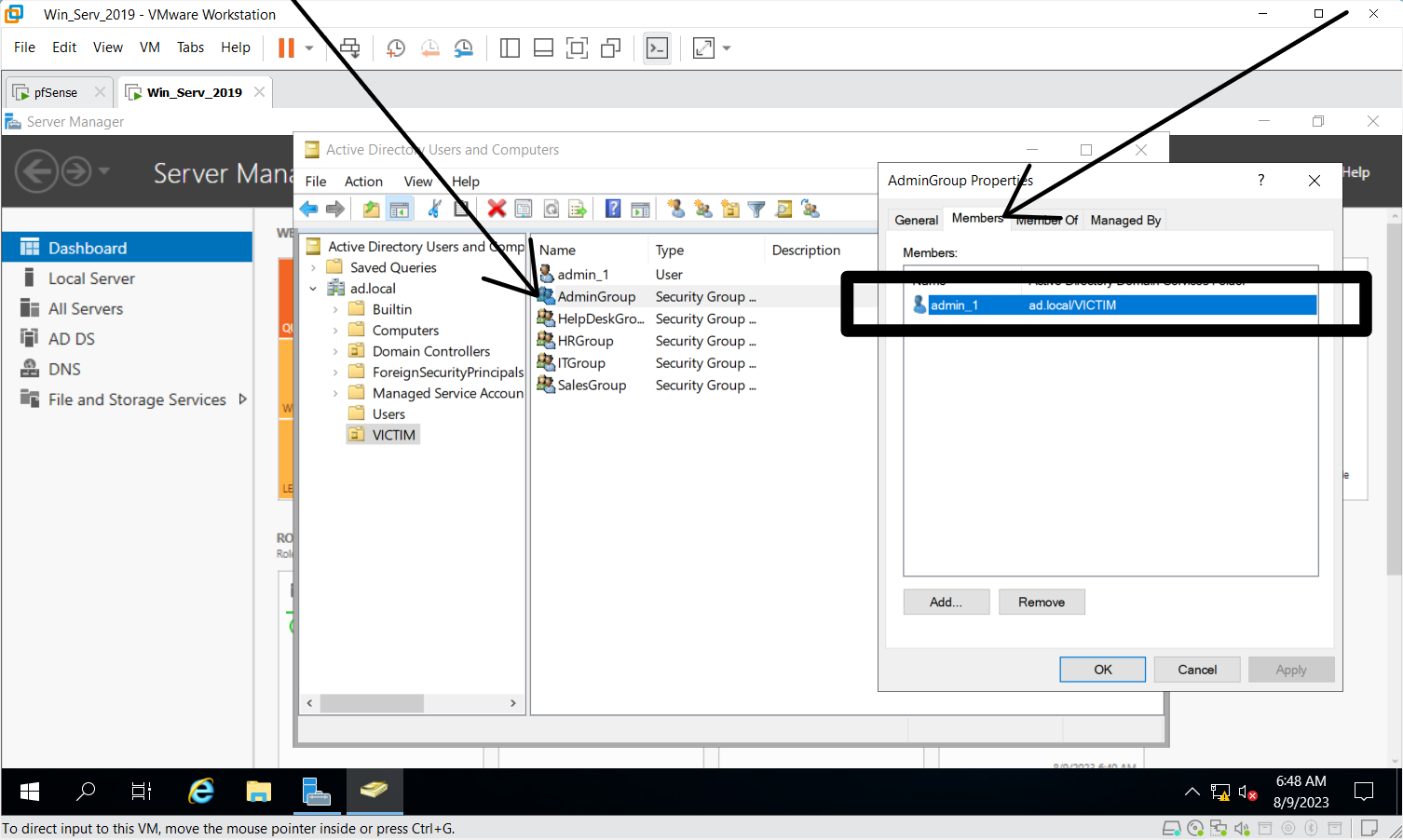Screen dimensions: 1403x840
Task: Create a new group in current container
Action: [x=703, y=209]
